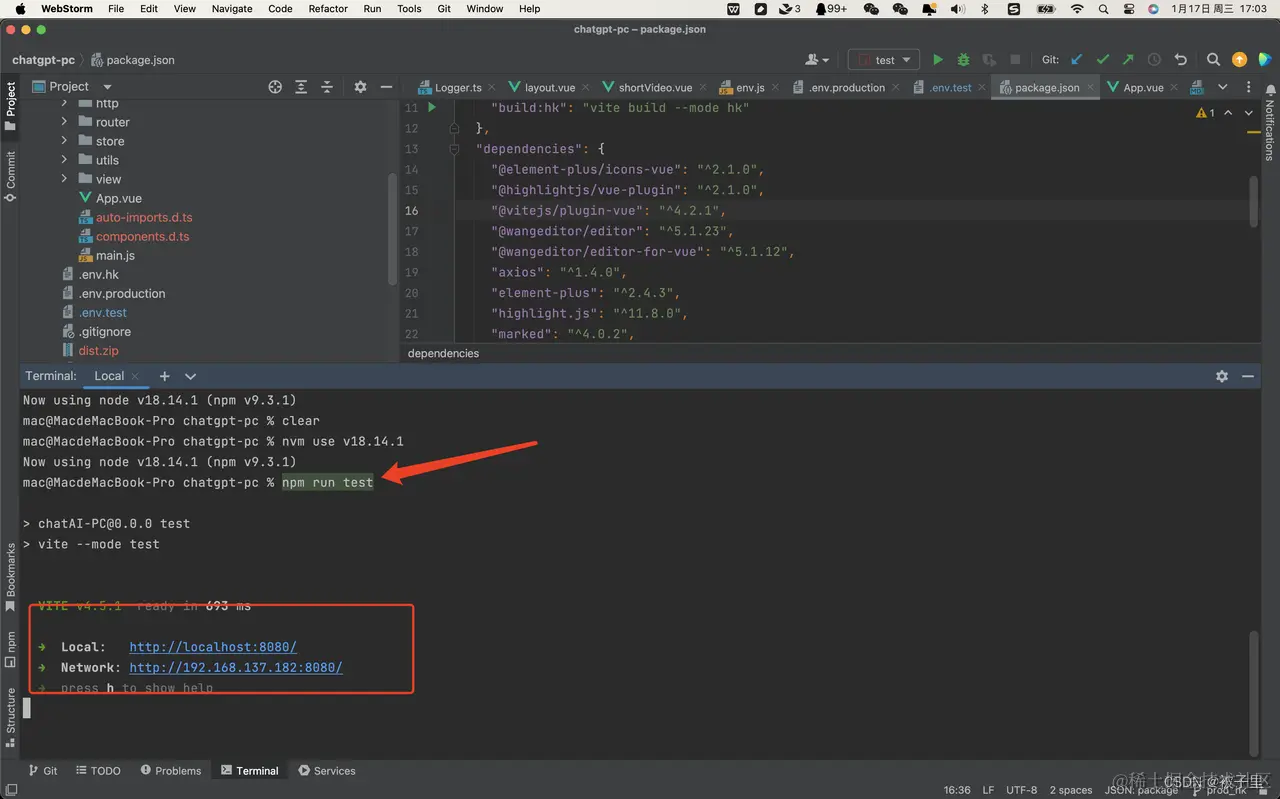The width and height of the screenshot is (1280, 799).
Task: Select dist.zip in the Project tree
Action: coord(98,350)
